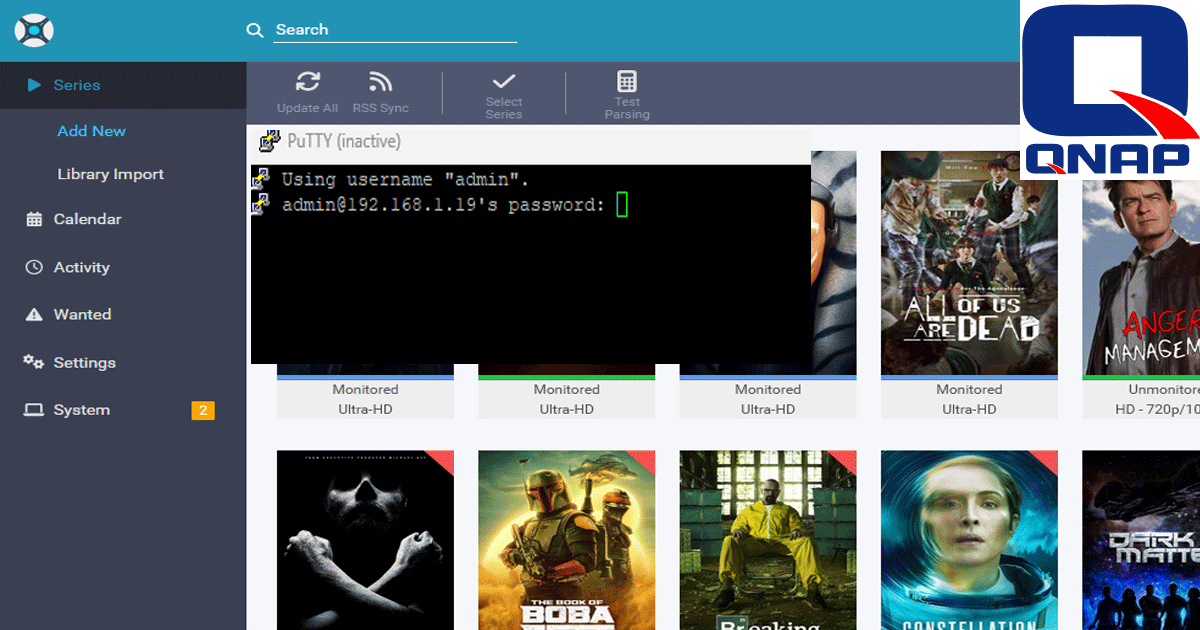Open the Series menu section

click(x=77, y=85)
